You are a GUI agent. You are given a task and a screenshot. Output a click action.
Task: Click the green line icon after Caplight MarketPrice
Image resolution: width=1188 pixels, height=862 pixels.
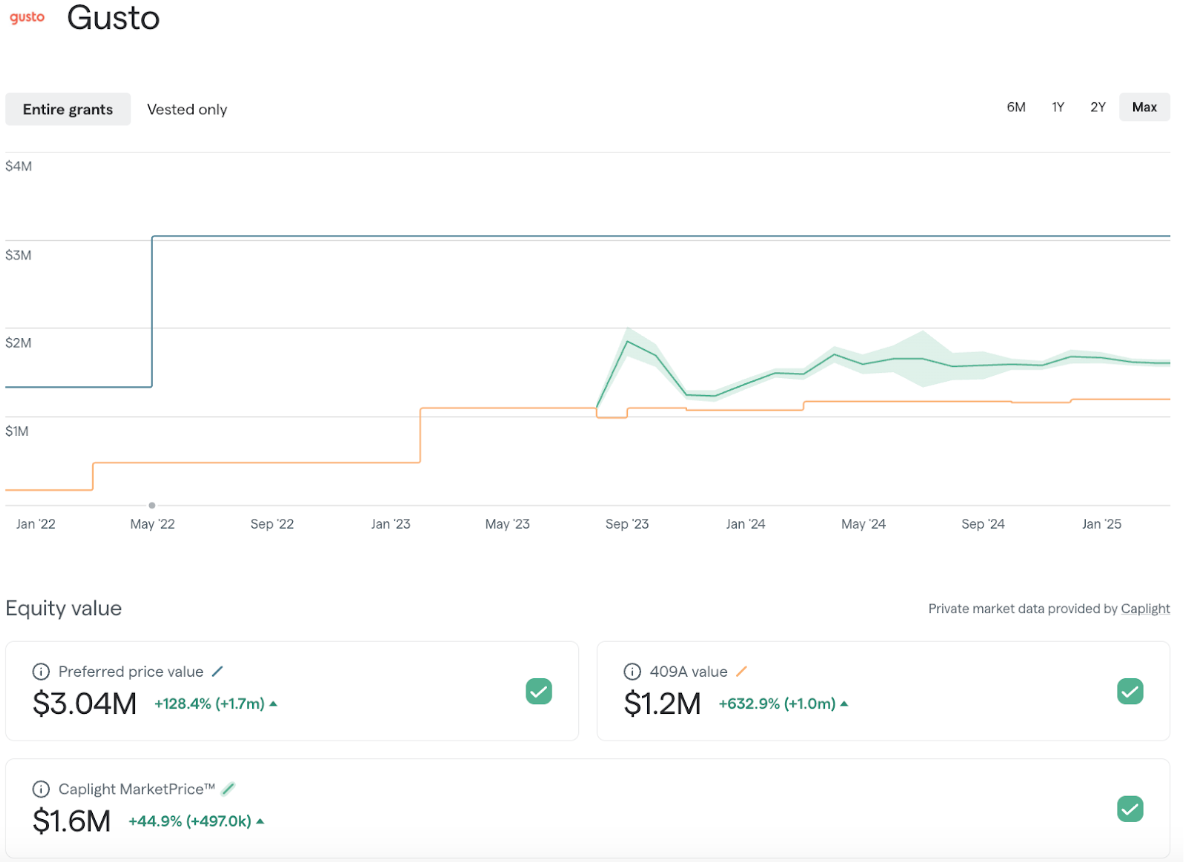click(229, 789)
